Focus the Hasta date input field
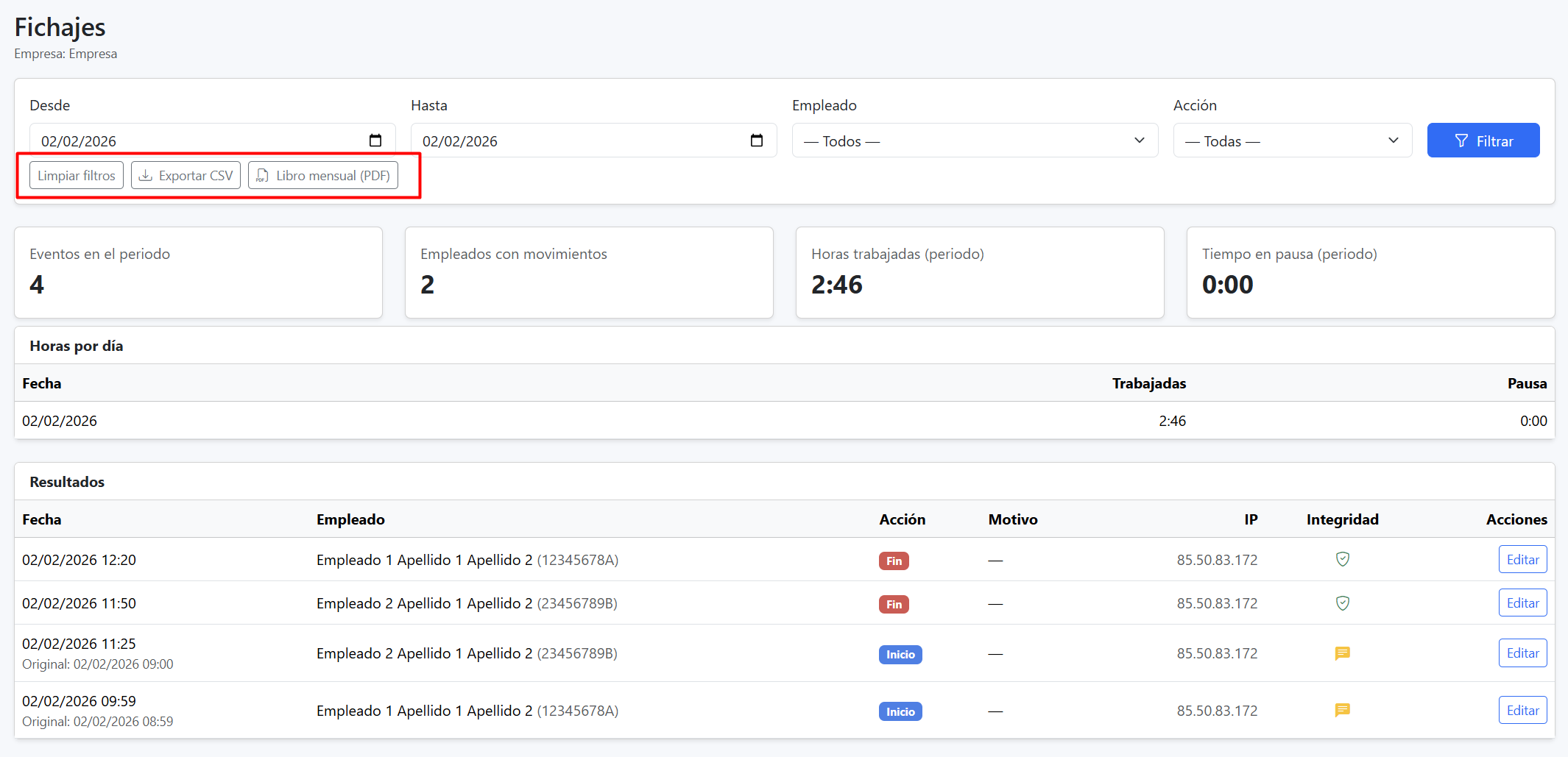Screen dimensions: 1568x757 574,141
